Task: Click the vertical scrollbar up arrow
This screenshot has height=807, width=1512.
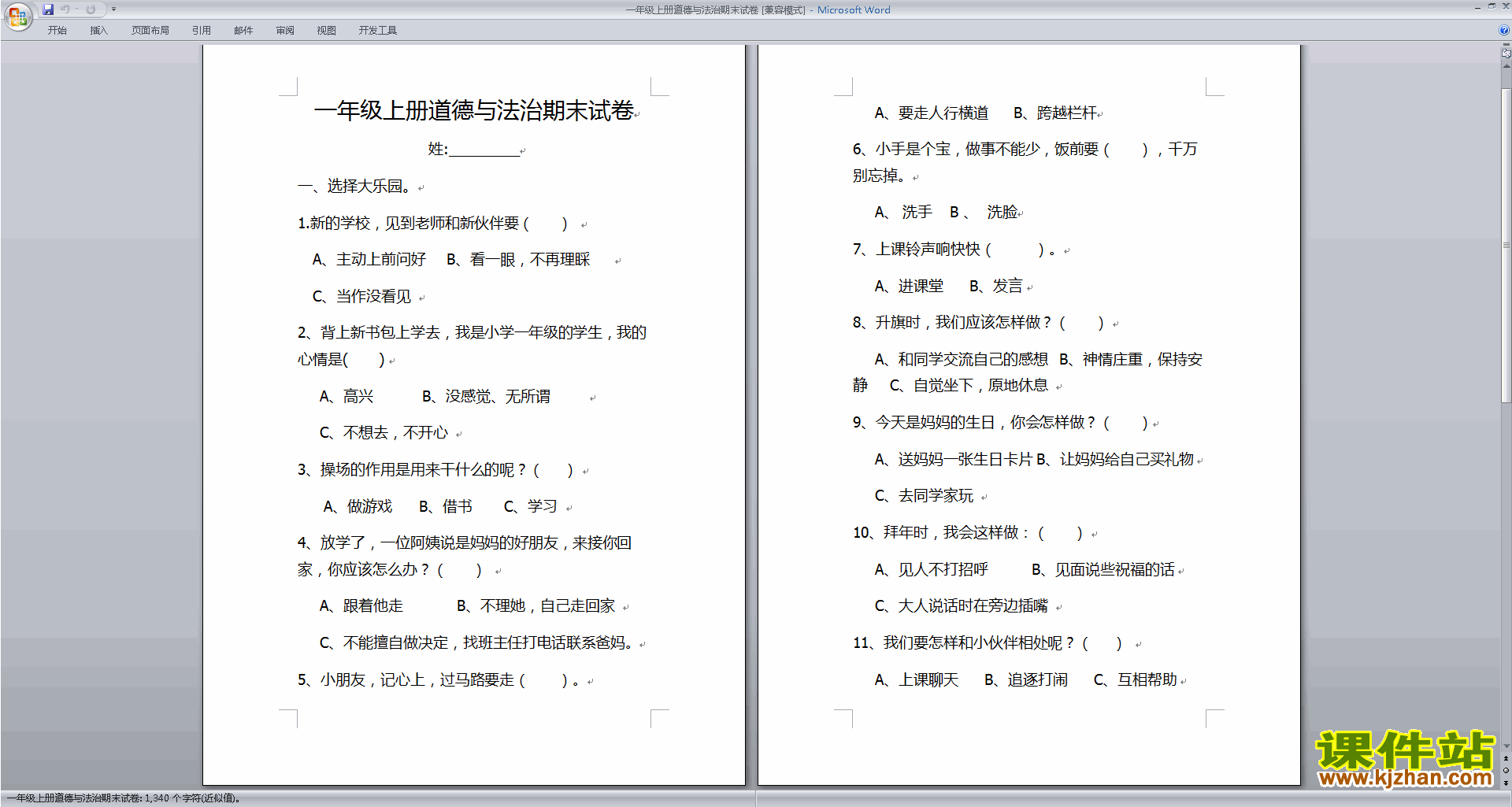Action: [x=1506, y=65]
